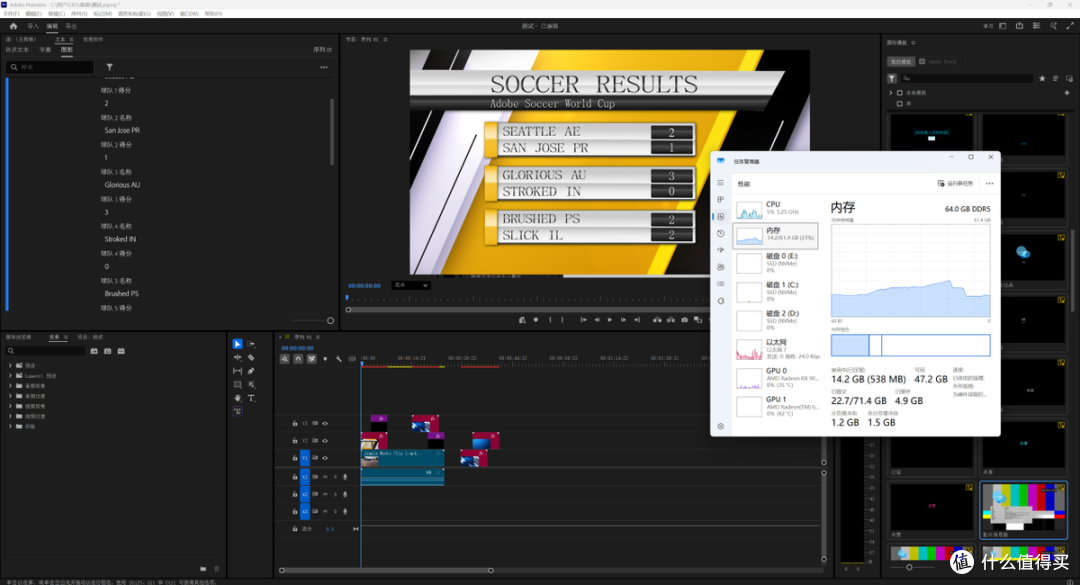Open the zoom level dropdown in Program monitor

411,285
